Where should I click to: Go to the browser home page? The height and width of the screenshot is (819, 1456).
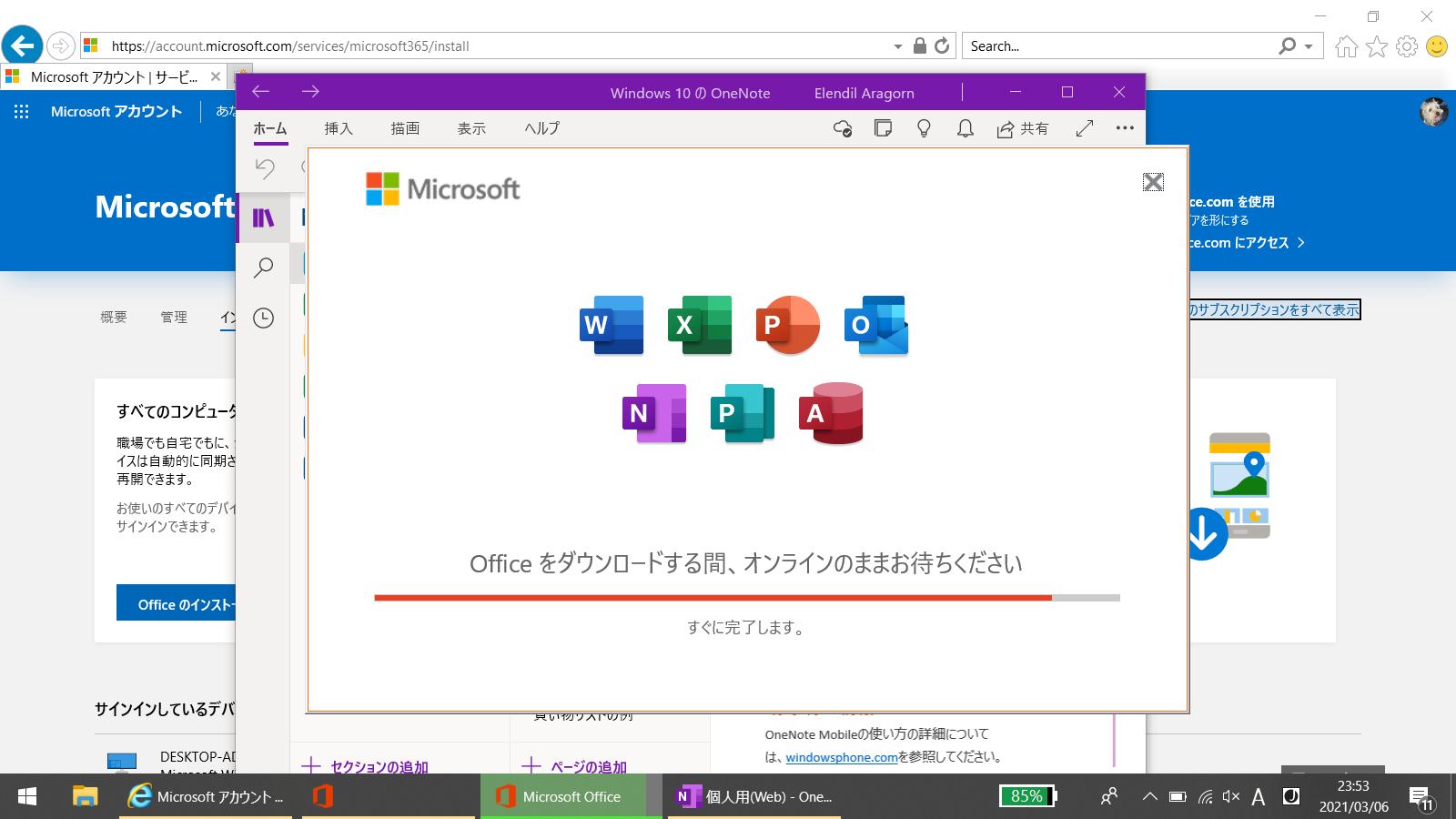[x=1347, y=46]
